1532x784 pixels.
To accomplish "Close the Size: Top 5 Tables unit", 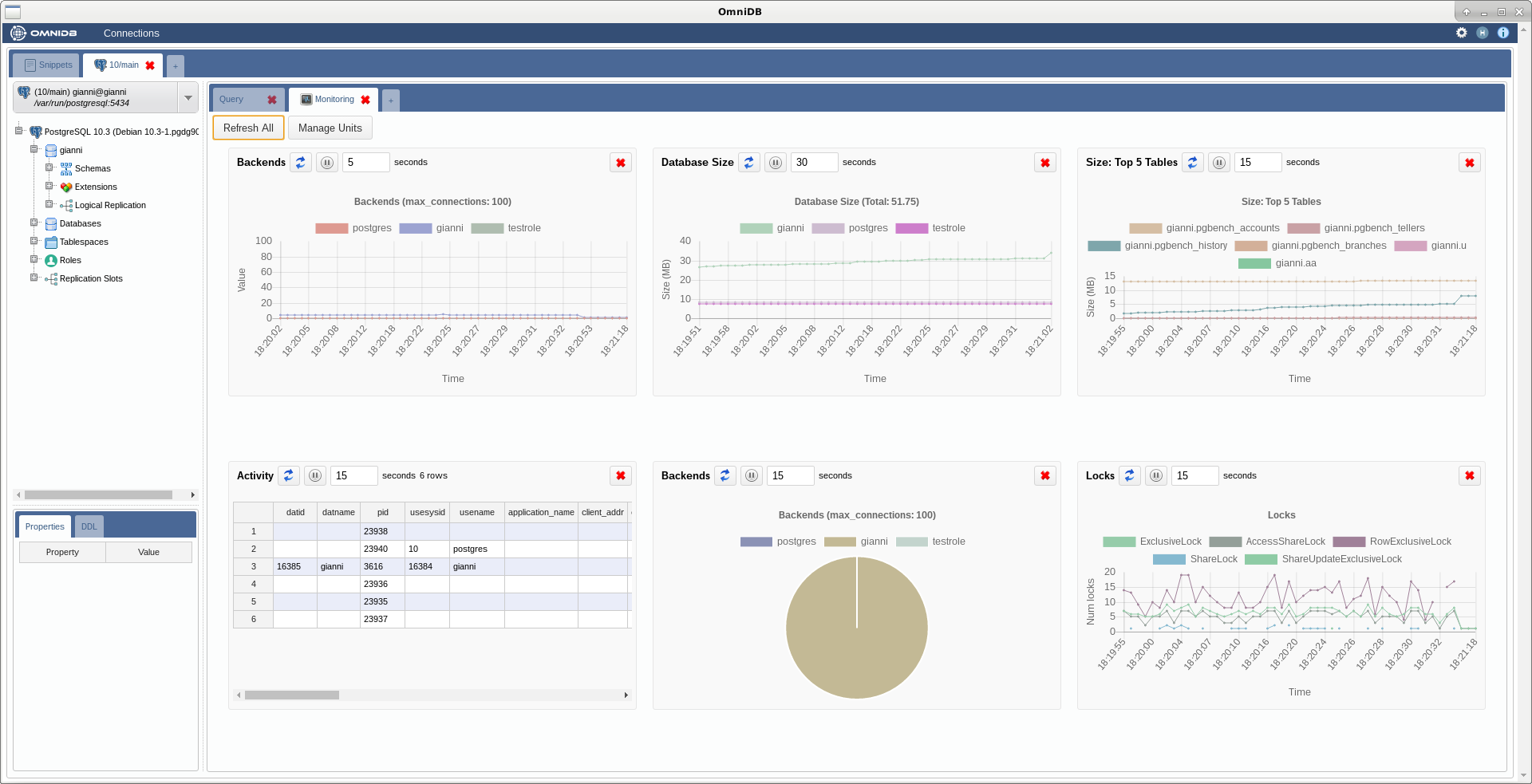I will (1470, 163).
